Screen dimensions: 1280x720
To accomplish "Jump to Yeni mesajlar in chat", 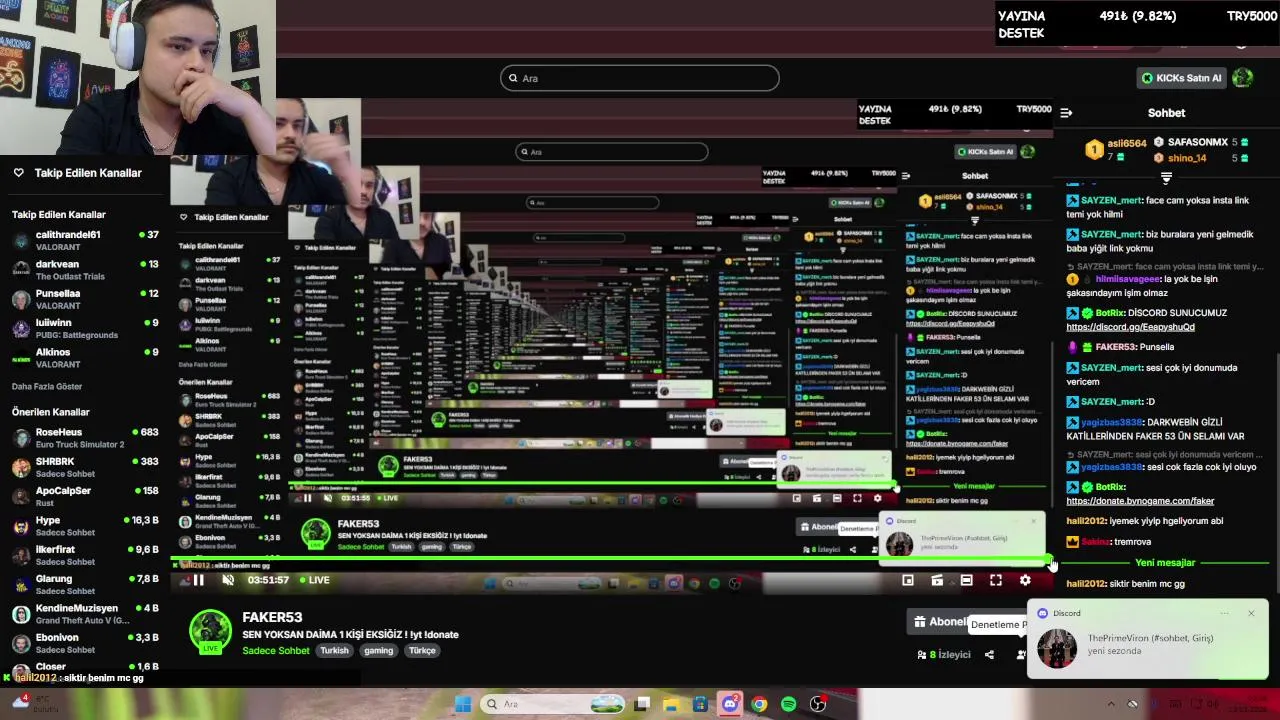I will point(1165,563).
